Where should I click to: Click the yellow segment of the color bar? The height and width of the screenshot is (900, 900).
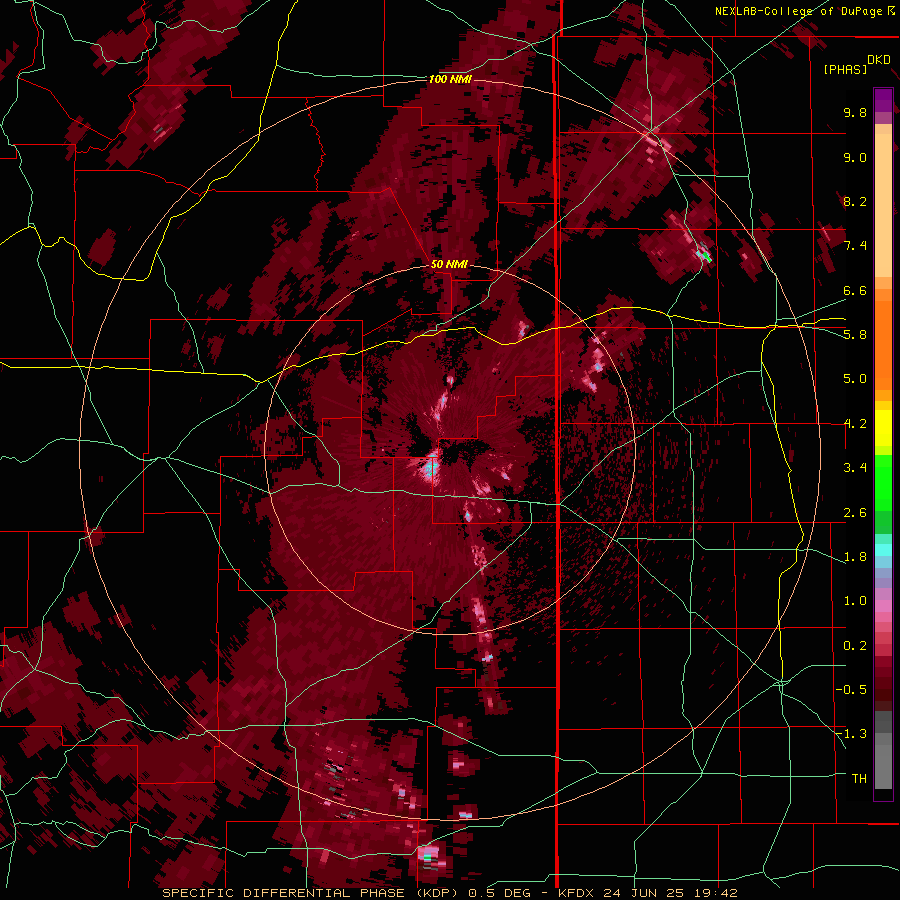click(883, 428)
